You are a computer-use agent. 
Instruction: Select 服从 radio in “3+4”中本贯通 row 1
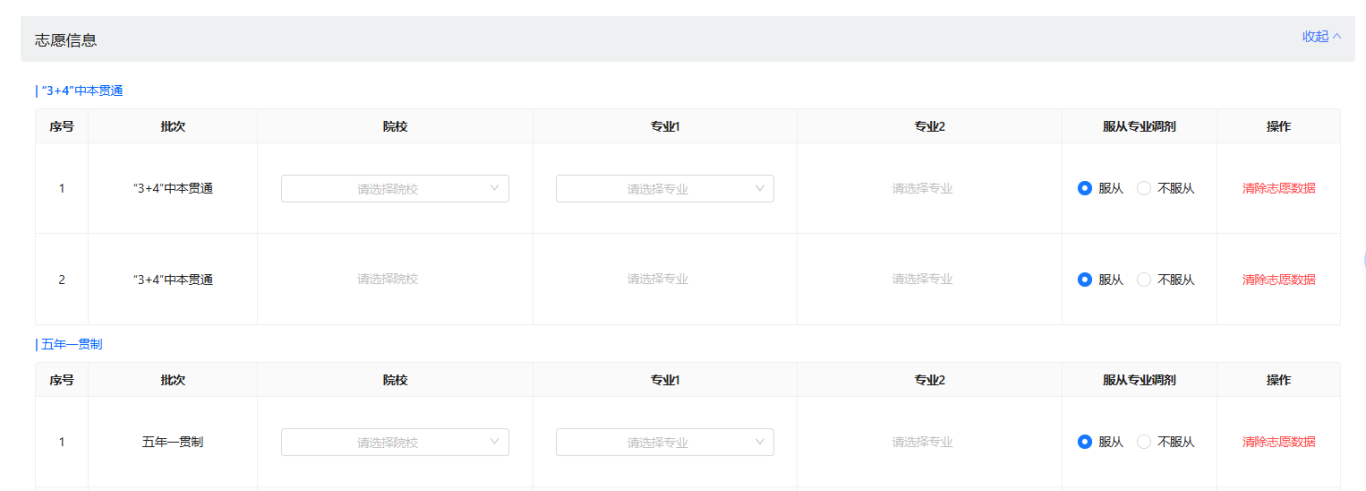point(1085,188)
